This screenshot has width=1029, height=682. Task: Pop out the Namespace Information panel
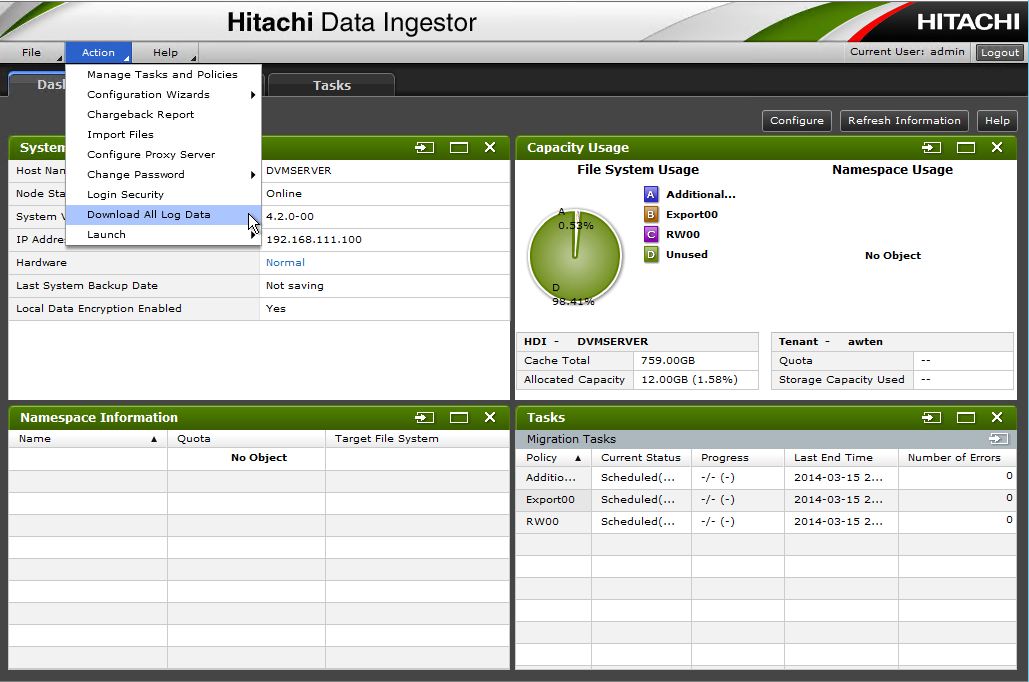click(425, 417)
